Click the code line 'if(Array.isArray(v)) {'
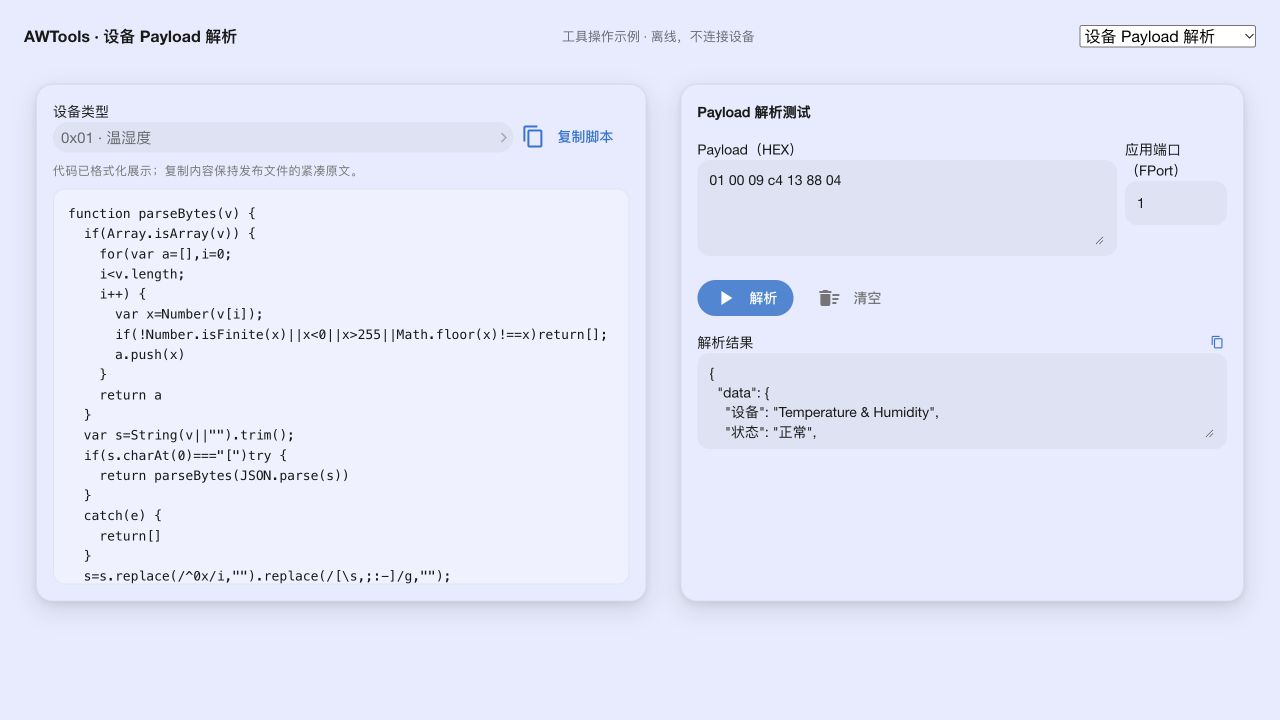Image resolution: width=1280 pixels, height=720 pixels. pyautogui.click(x=170, y=234)
